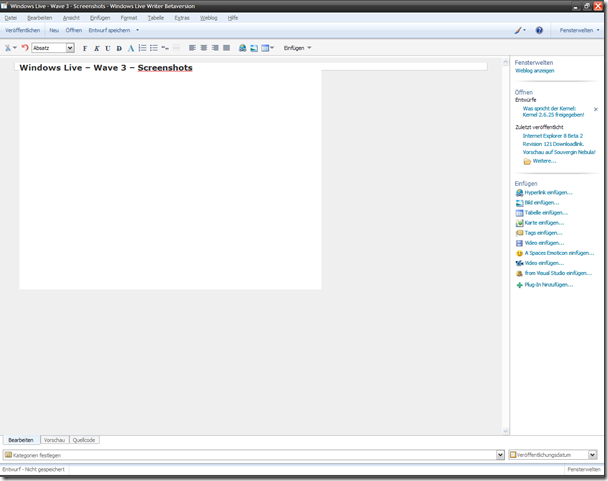Toggle bold formatting (F)

(85, 48)
